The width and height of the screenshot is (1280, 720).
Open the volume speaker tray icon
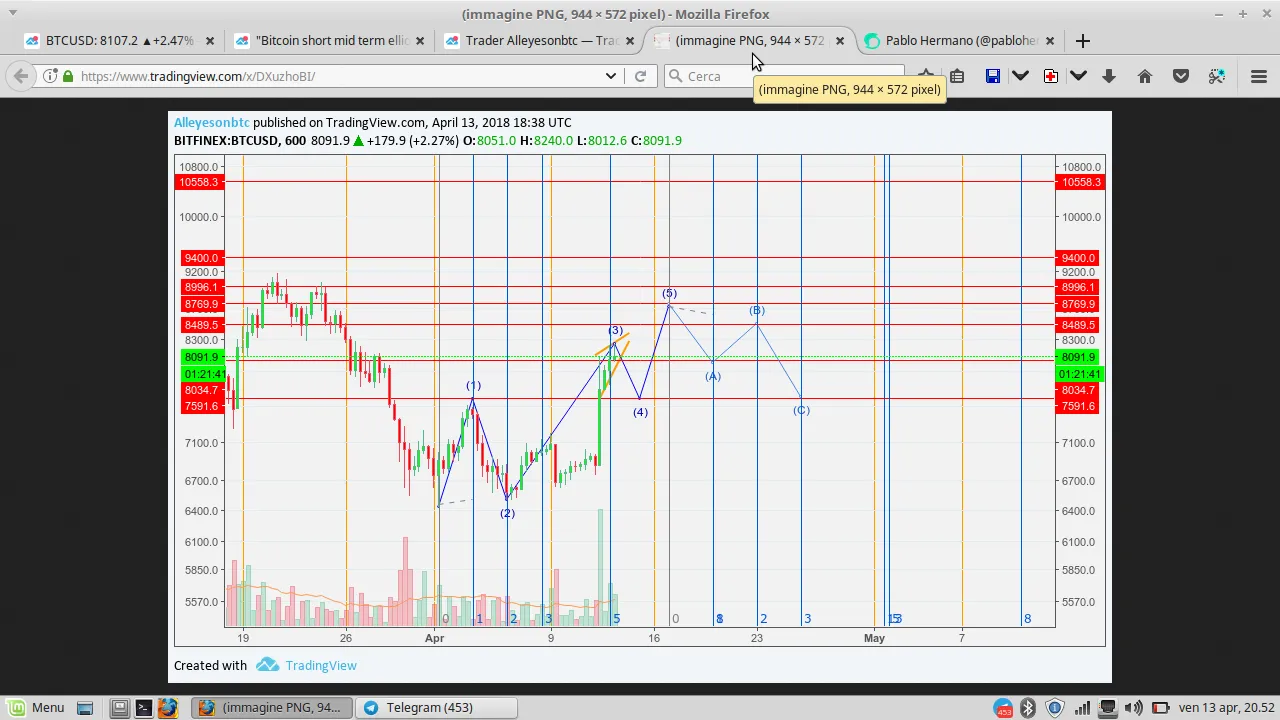pos(1134,708)
